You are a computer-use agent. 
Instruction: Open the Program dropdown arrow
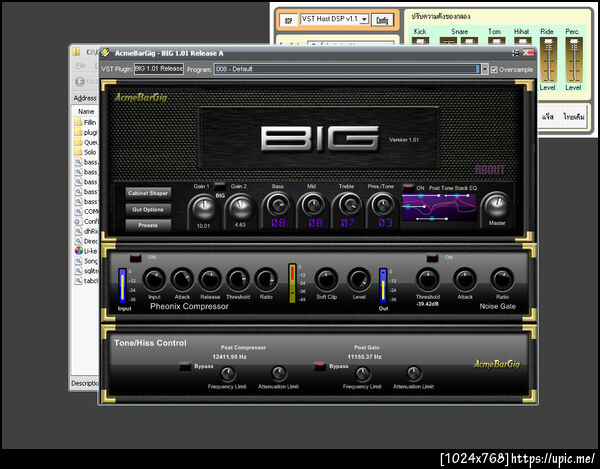click(x=484, y=69)
